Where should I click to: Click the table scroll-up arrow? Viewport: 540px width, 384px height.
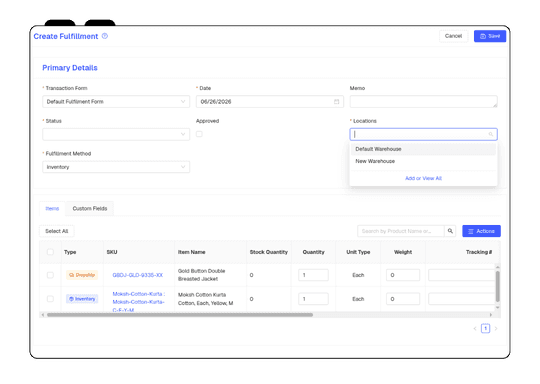497,267
